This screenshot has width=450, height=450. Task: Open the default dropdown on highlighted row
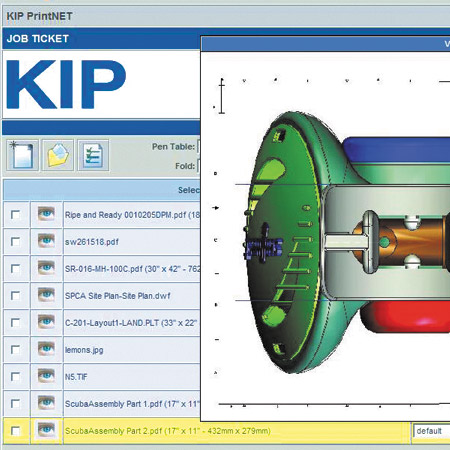click(432, 431)
